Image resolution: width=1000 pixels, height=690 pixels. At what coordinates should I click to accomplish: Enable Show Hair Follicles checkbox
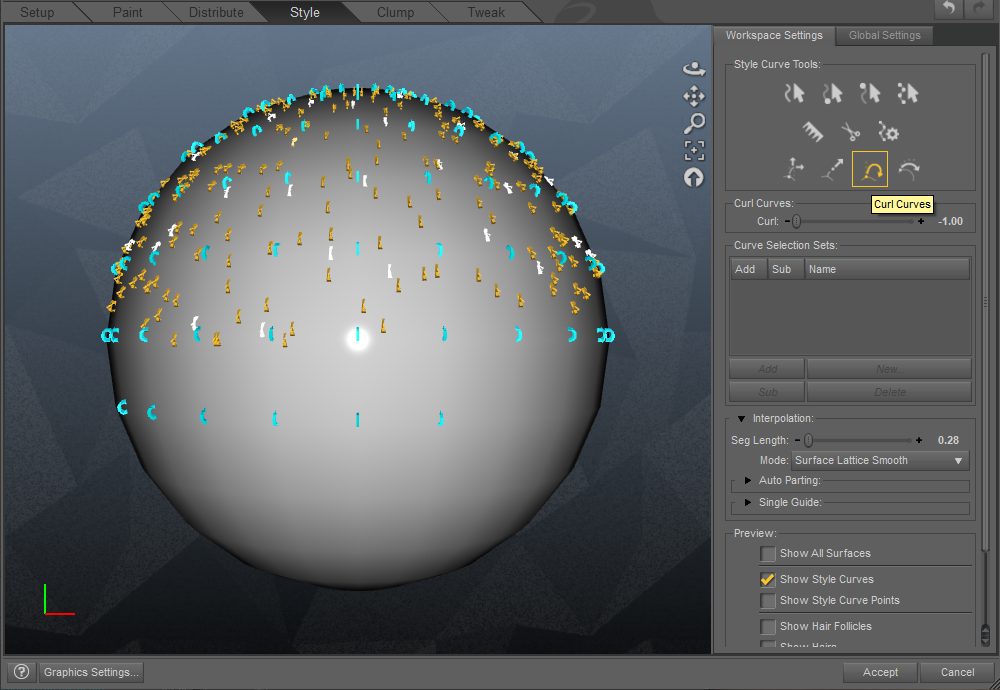click(768, 626)
